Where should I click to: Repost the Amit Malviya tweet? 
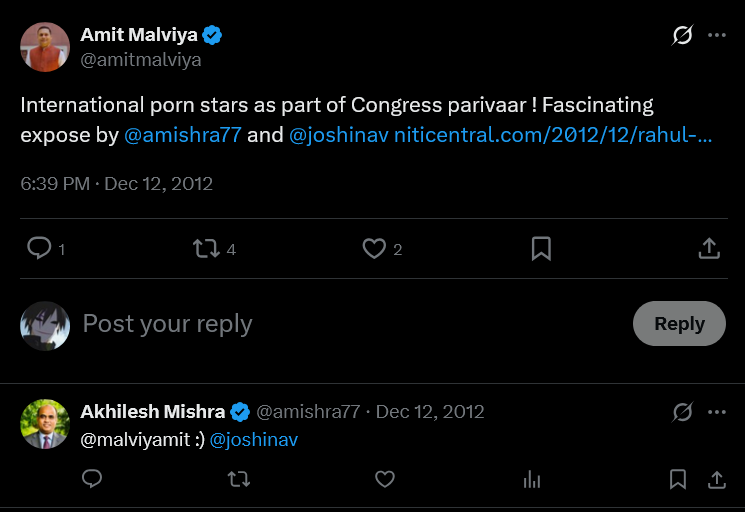(206, 248)
